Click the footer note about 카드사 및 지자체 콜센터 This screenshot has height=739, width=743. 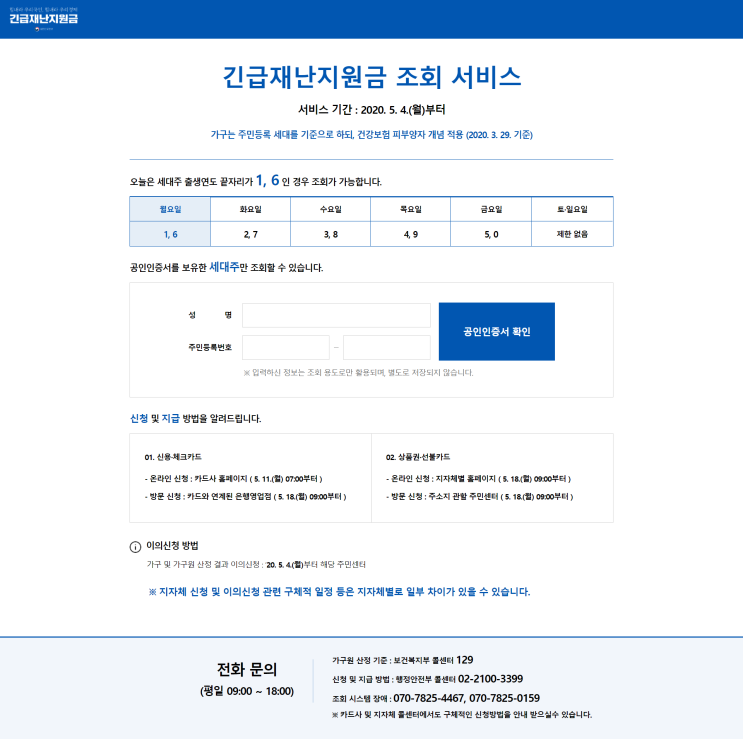click(462, 714)
